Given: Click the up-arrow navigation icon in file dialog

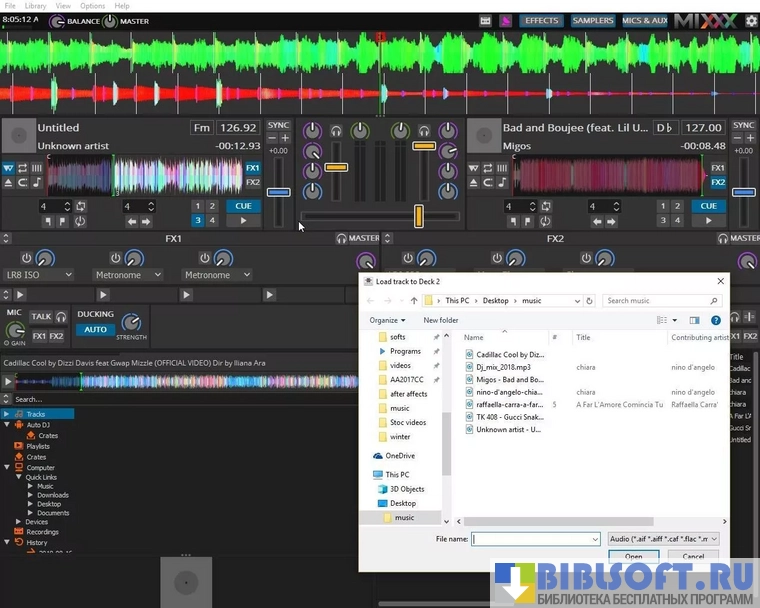Looking at the screenshot, I should tap(414, 300).
